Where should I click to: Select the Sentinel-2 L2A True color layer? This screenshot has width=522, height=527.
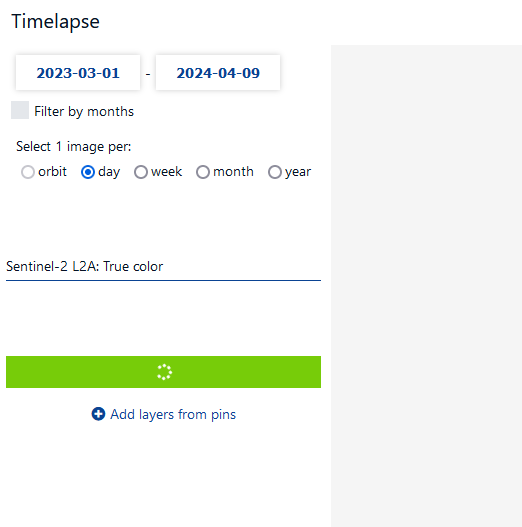click(163, 267)
